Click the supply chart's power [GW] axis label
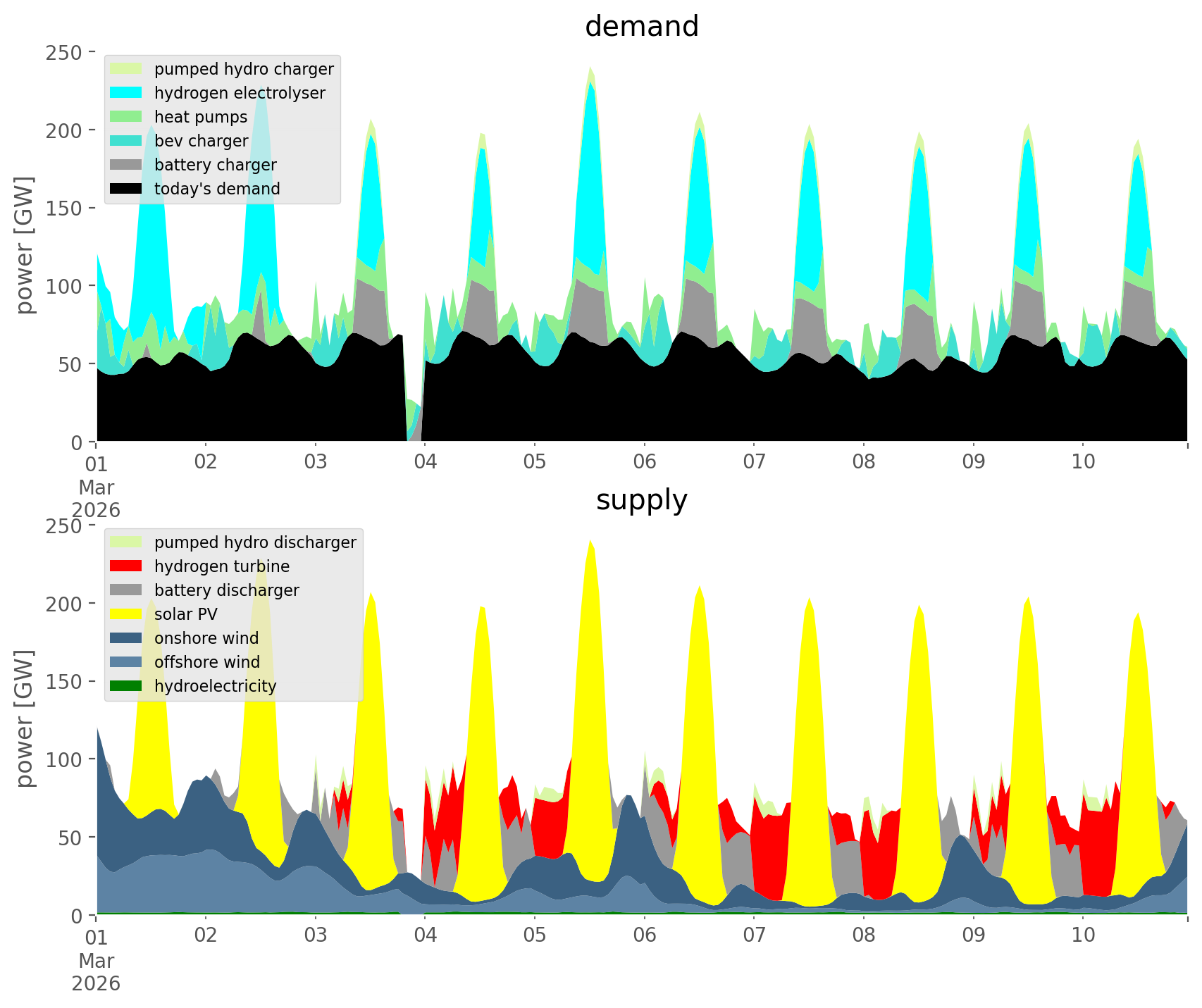1202x1008 pixels. [25, 718]
